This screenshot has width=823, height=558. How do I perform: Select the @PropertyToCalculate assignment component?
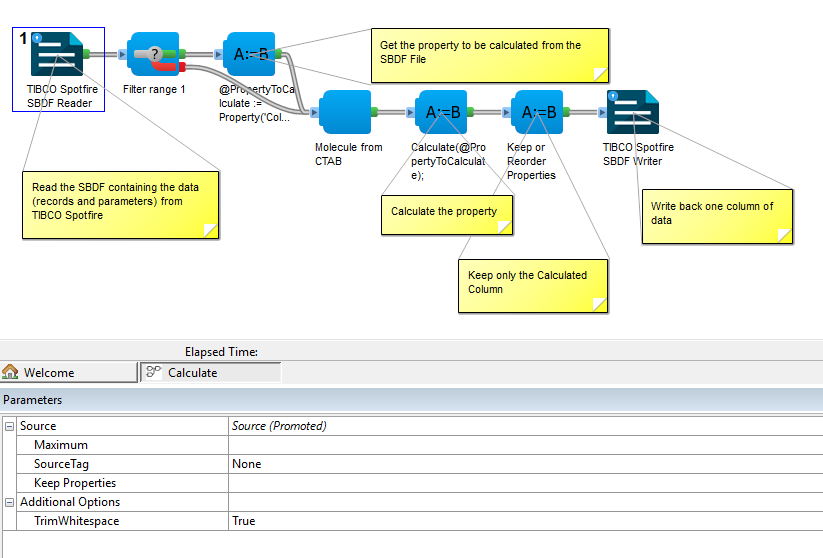point(249,54)
